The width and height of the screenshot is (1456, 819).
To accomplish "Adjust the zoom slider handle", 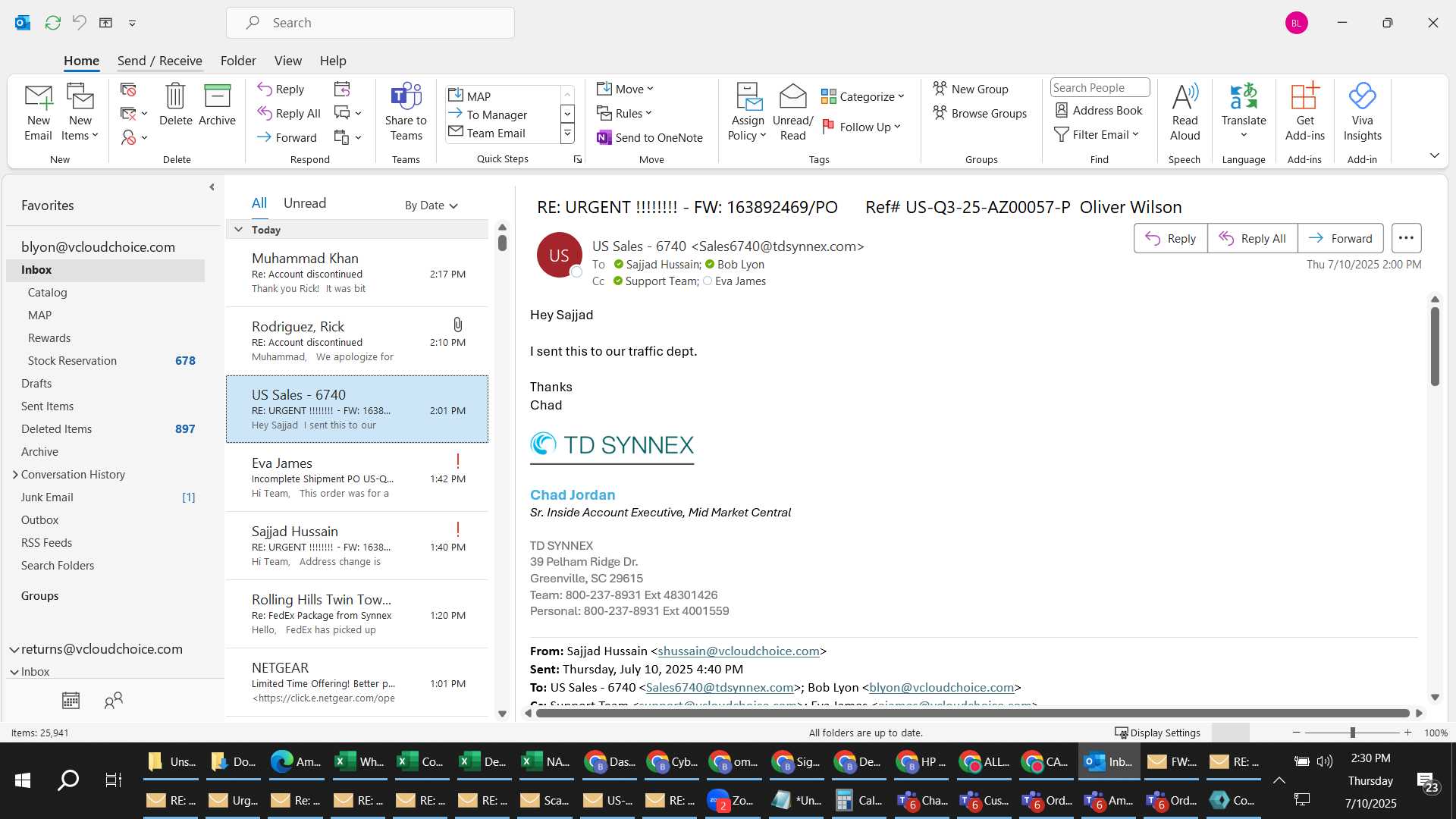I will click(1352, 733).
